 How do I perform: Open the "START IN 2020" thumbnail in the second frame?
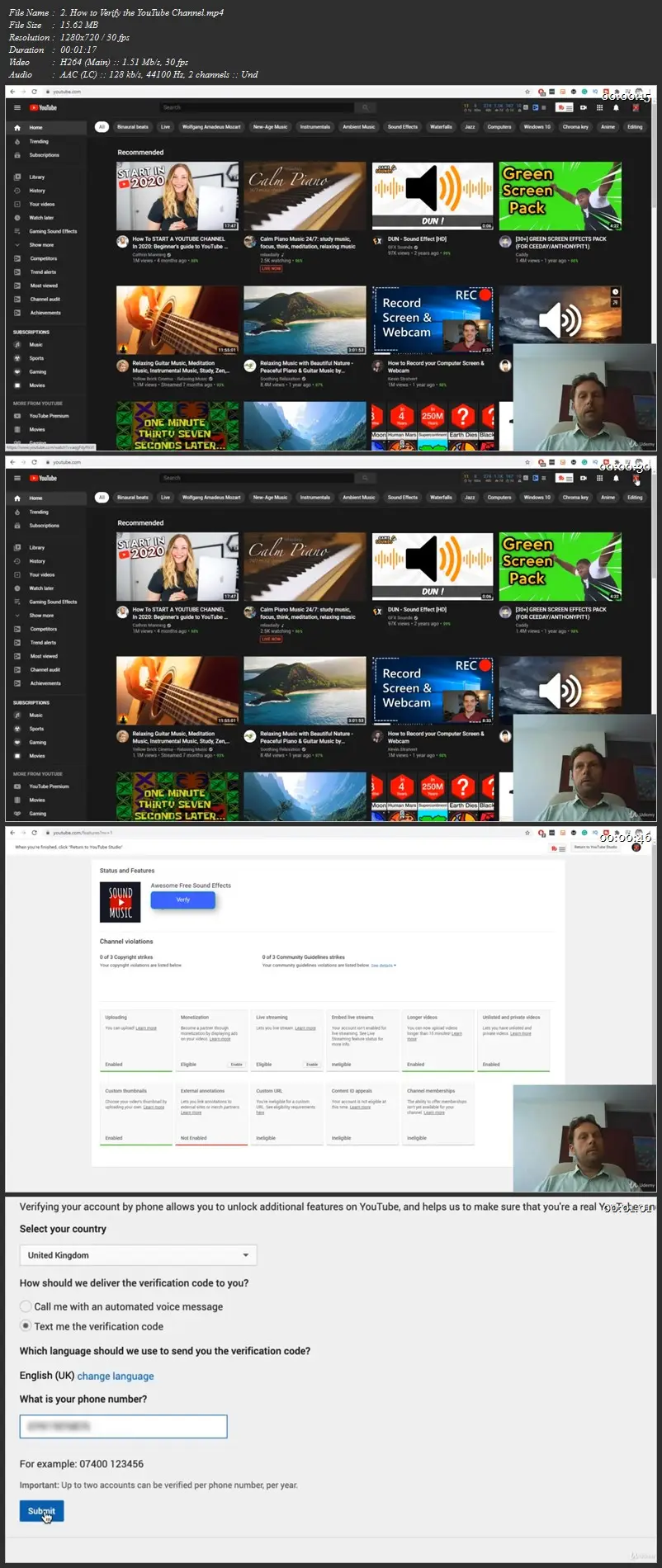coord(177,566)
